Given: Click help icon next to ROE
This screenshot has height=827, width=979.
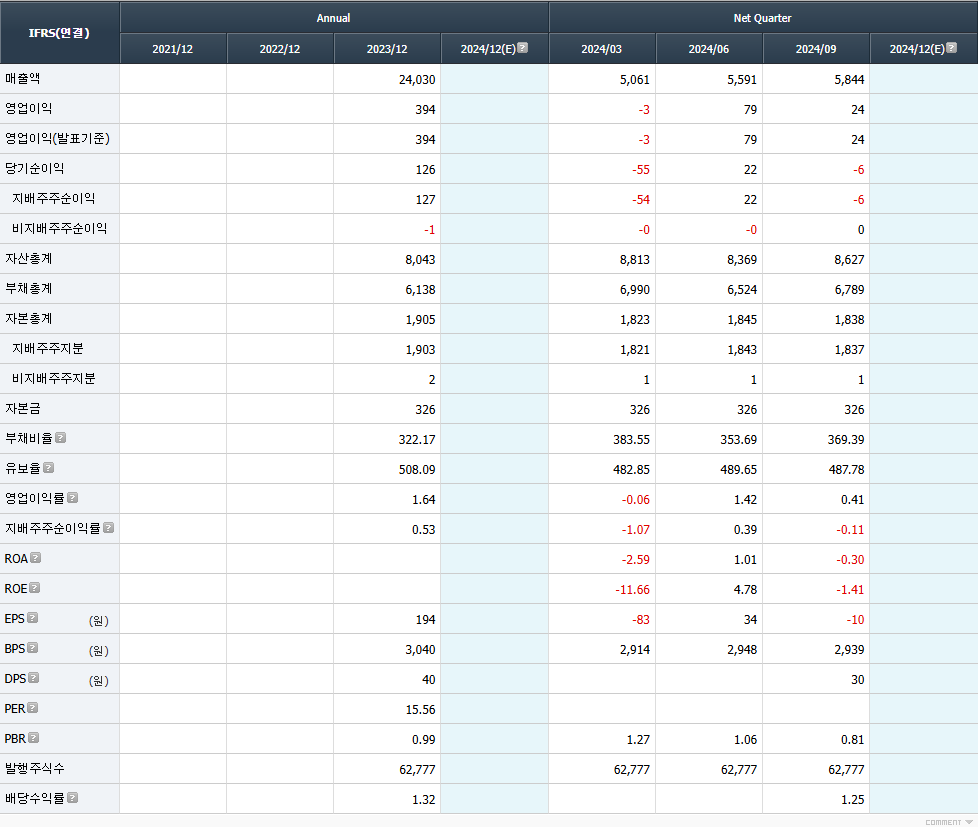Looking at the screenshot, I should pyautogui.click(x=35, y=587).
